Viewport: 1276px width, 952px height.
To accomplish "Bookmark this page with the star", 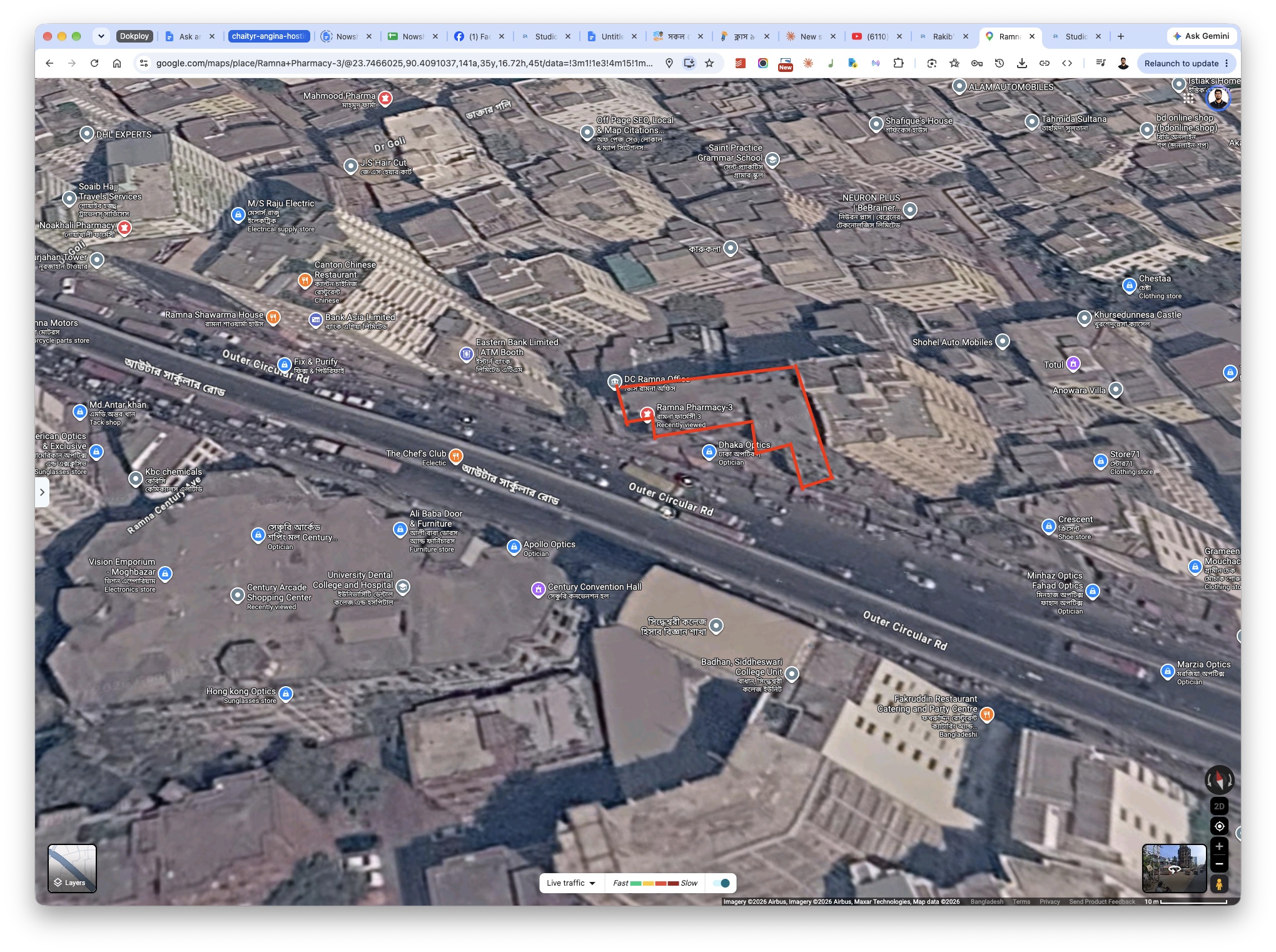I will pyautogui.click(x=709, y=63).
